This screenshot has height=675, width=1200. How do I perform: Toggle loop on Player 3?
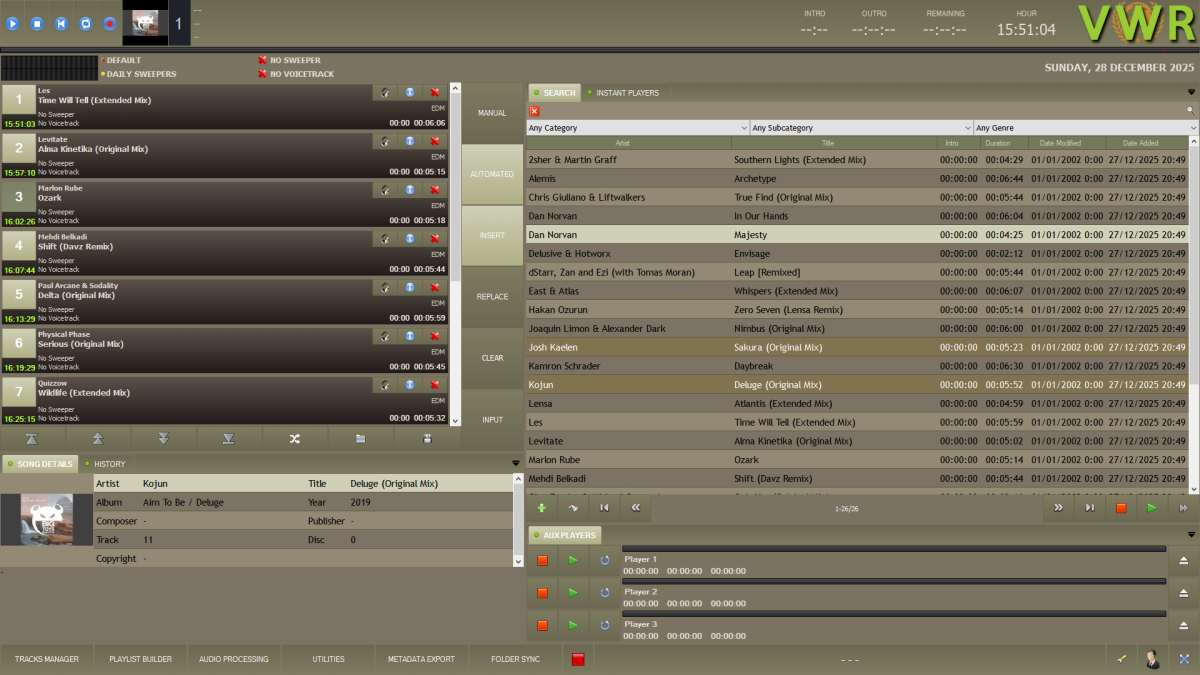604,625
